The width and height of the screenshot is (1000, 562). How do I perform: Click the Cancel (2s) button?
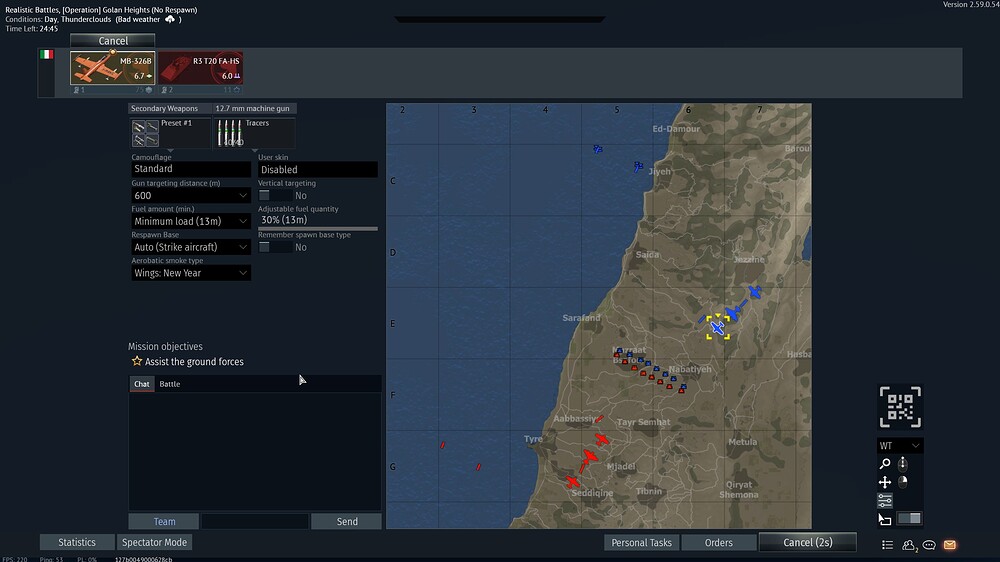[x=807, y=542]
